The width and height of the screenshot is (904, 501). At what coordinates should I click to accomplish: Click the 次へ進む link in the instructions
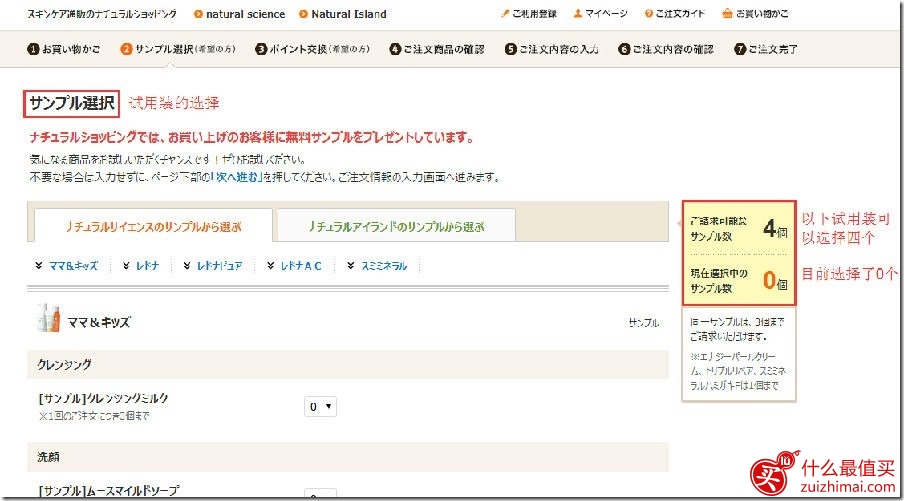pos(238,177)
